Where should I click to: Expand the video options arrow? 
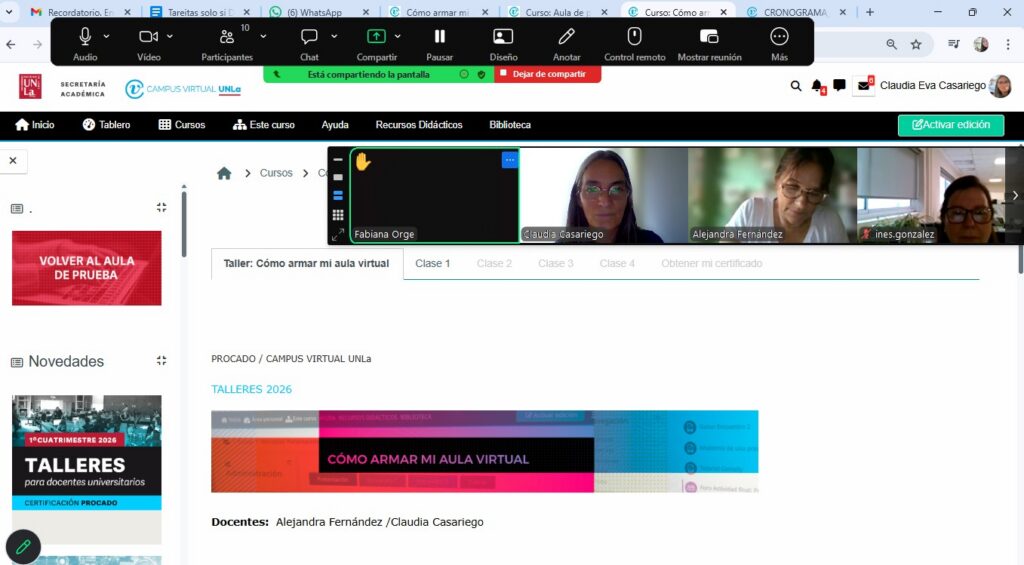[x=169, y=36]
